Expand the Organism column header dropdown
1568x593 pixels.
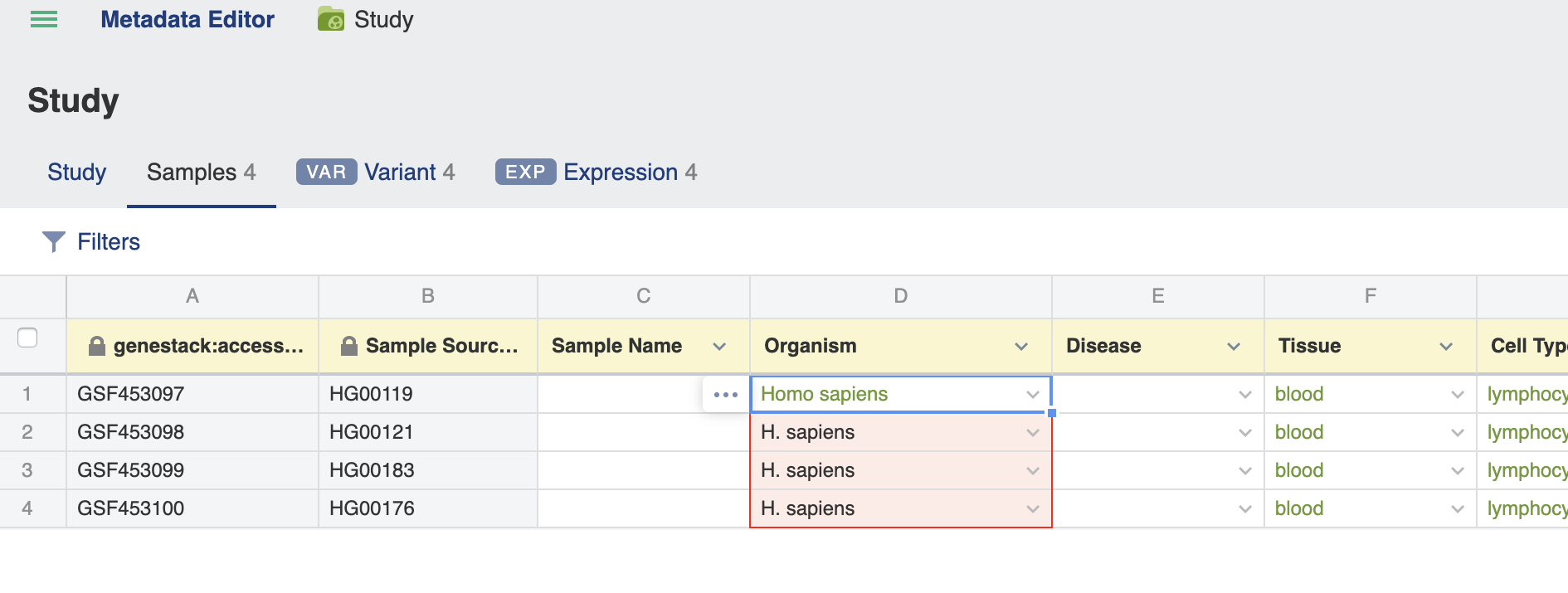(1021, 347)
